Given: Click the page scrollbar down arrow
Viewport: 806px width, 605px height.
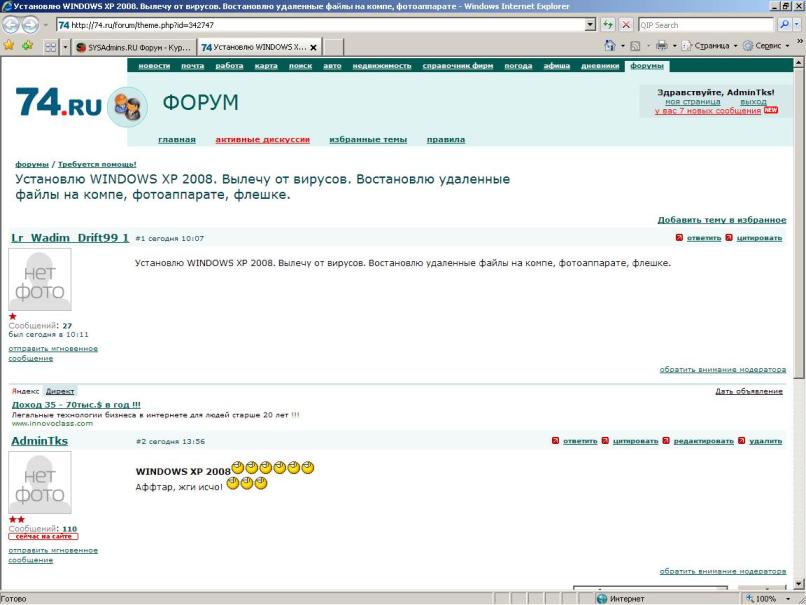Looking at the screenshot, I should tap(798, 584).
